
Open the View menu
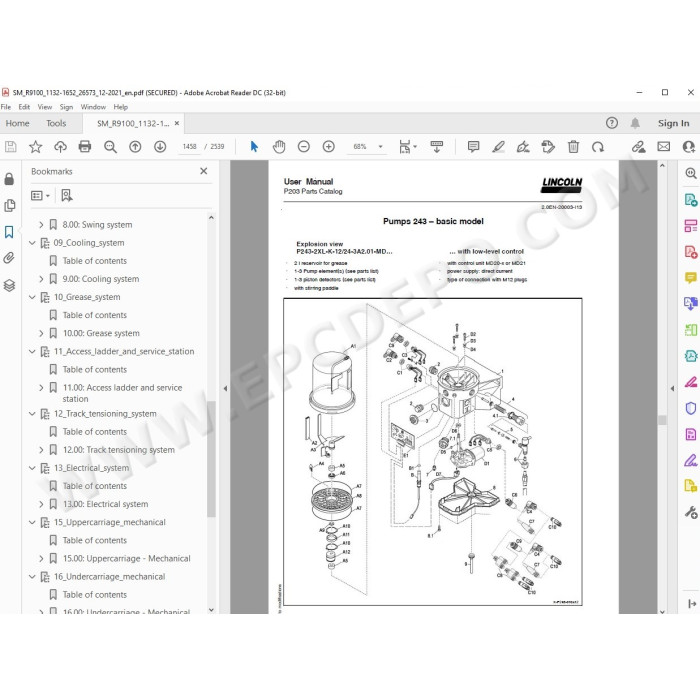tap(45, 107)
